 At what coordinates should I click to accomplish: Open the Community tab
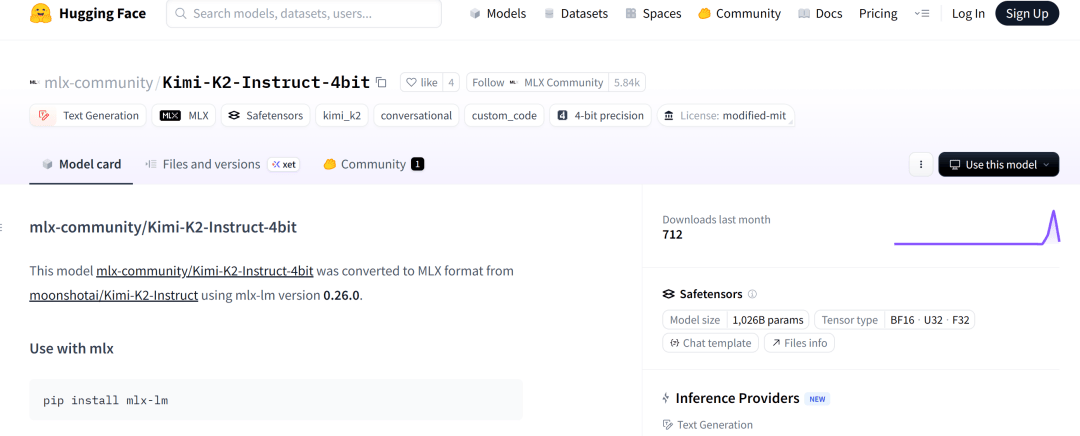point(373,164)
